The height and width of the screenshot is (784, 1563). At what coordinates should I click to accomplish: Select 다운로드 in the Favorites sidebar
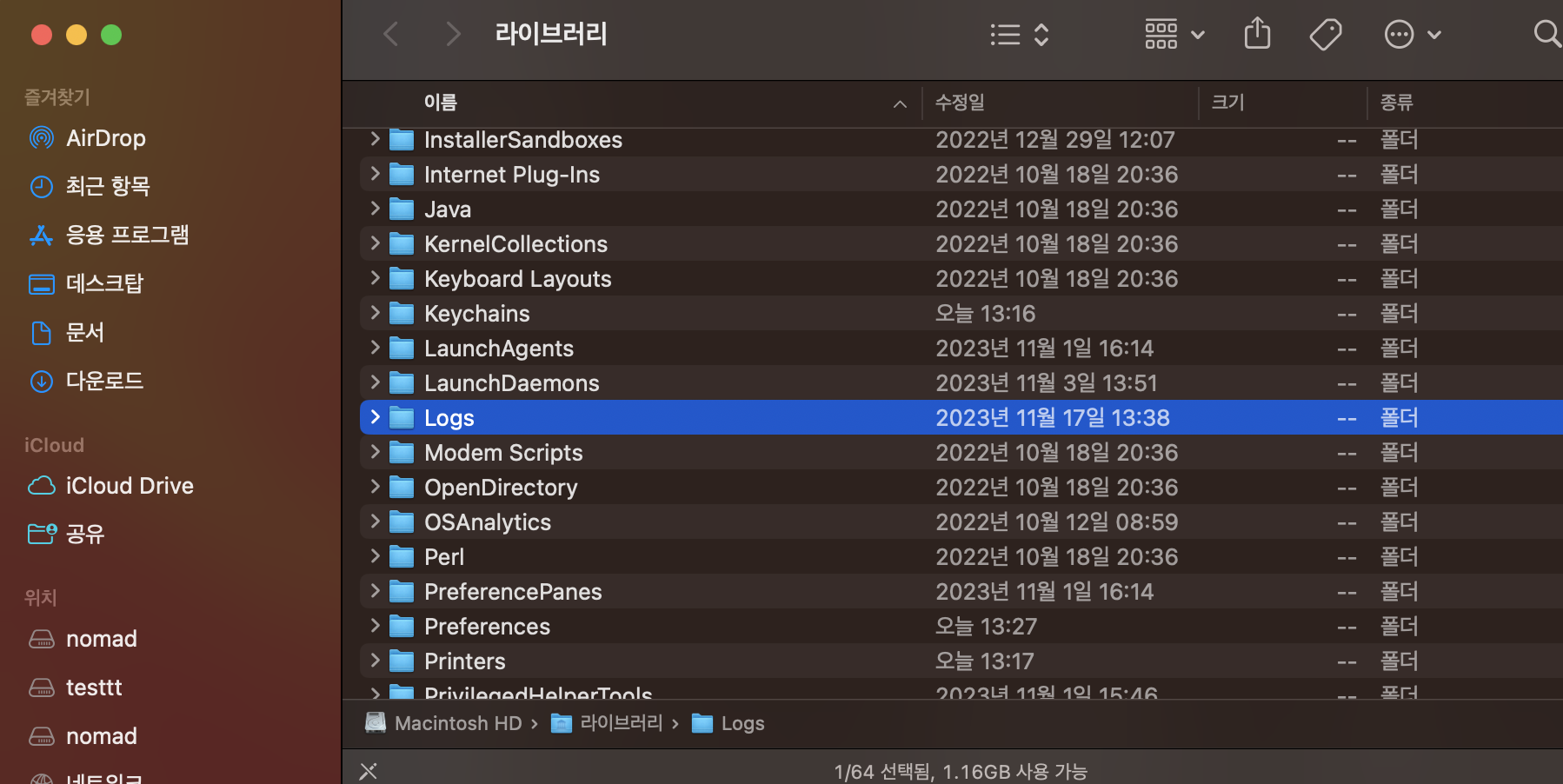coord(104,381)
